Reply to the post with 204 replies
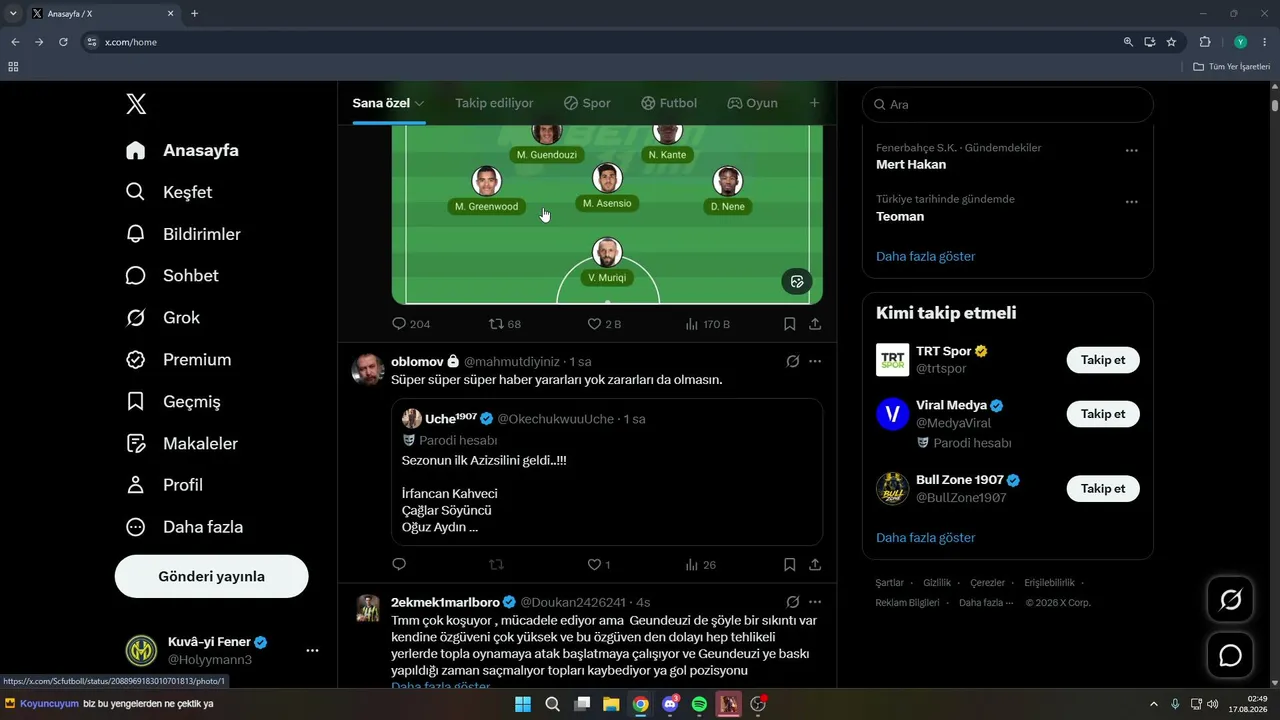Viewport: 1280px width, 720px height. tap(411, 324)
